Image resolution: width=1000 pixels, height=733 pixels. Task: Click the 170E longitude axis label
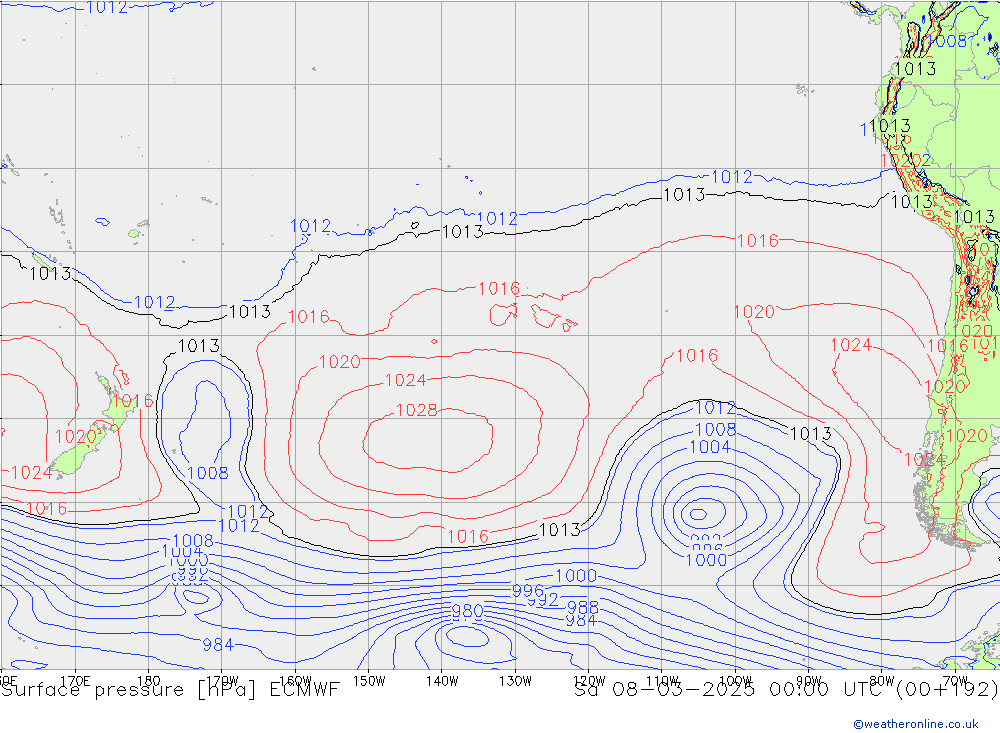(x=75, y=681)
